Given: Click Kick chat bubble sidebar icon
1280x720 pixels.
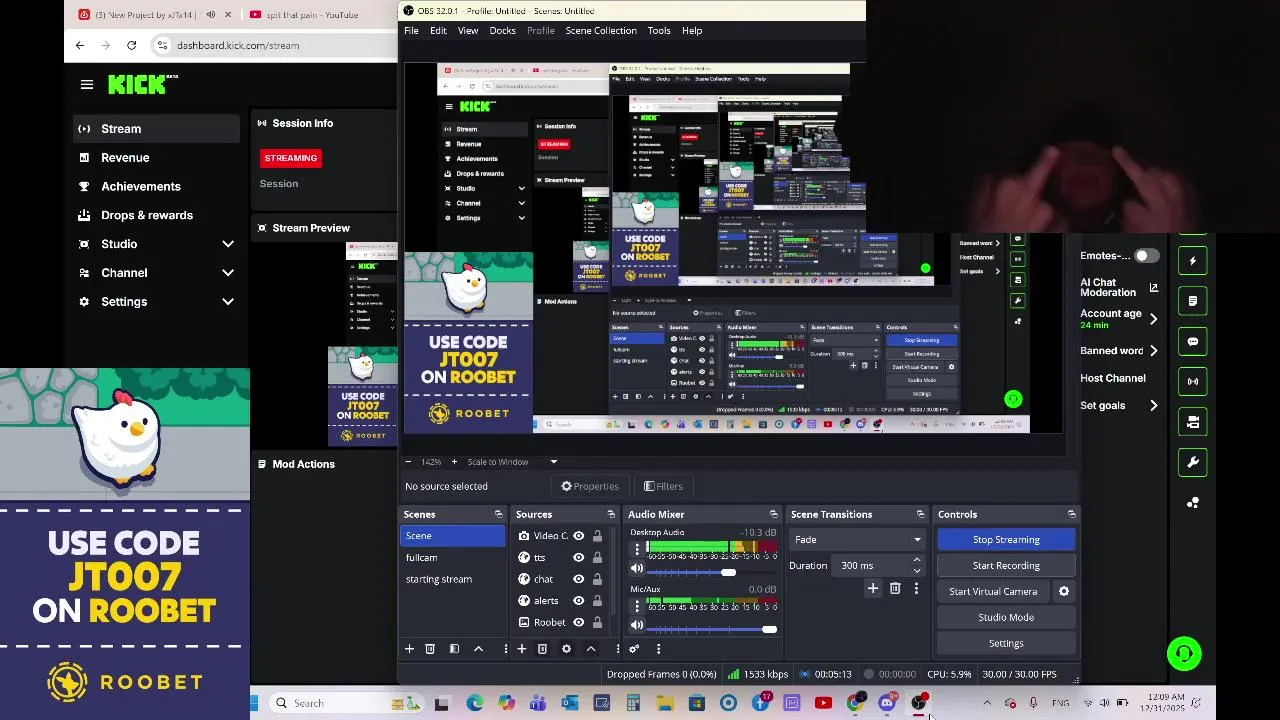Looking at the screenshot, I should point(1192,341).
